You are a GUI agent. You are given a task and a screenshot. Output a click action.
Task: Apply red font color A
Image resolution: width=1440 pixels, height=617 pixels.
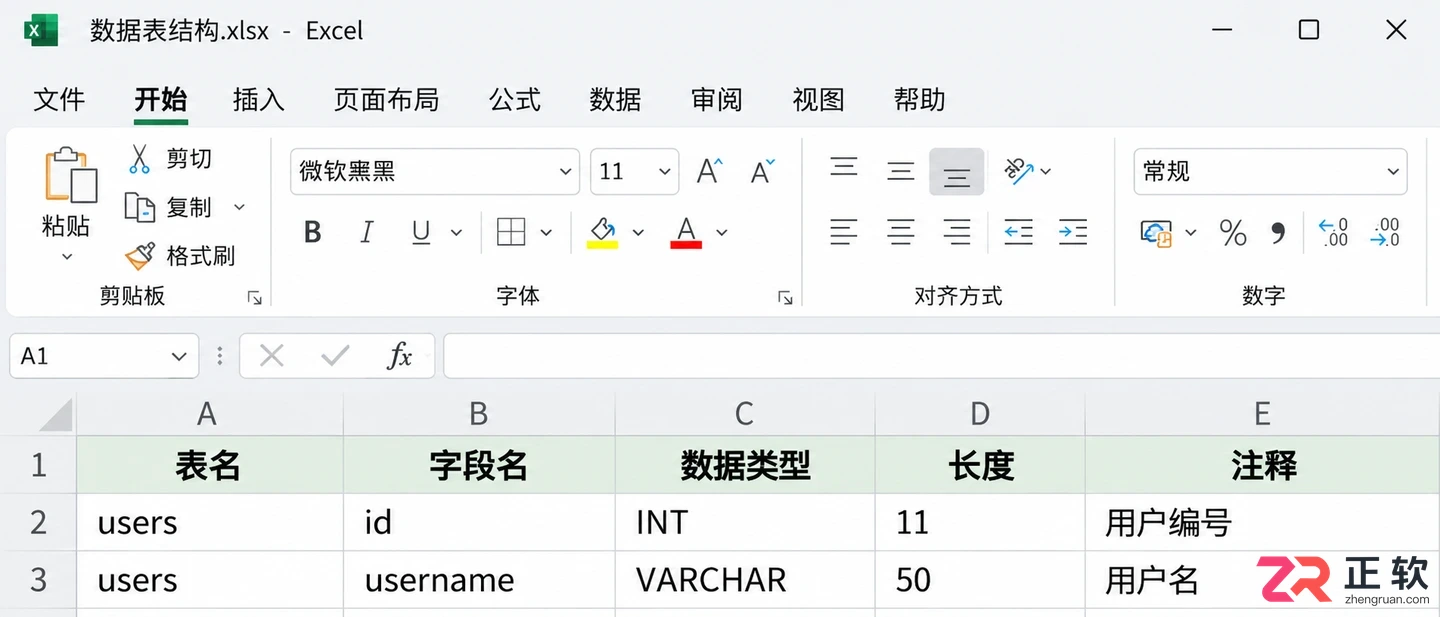point(686,233)
